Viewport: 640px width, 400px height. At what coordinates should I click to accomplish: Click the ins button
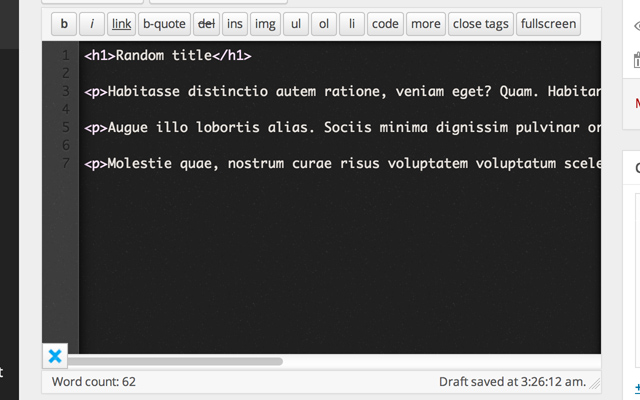[x=235, y=24]
